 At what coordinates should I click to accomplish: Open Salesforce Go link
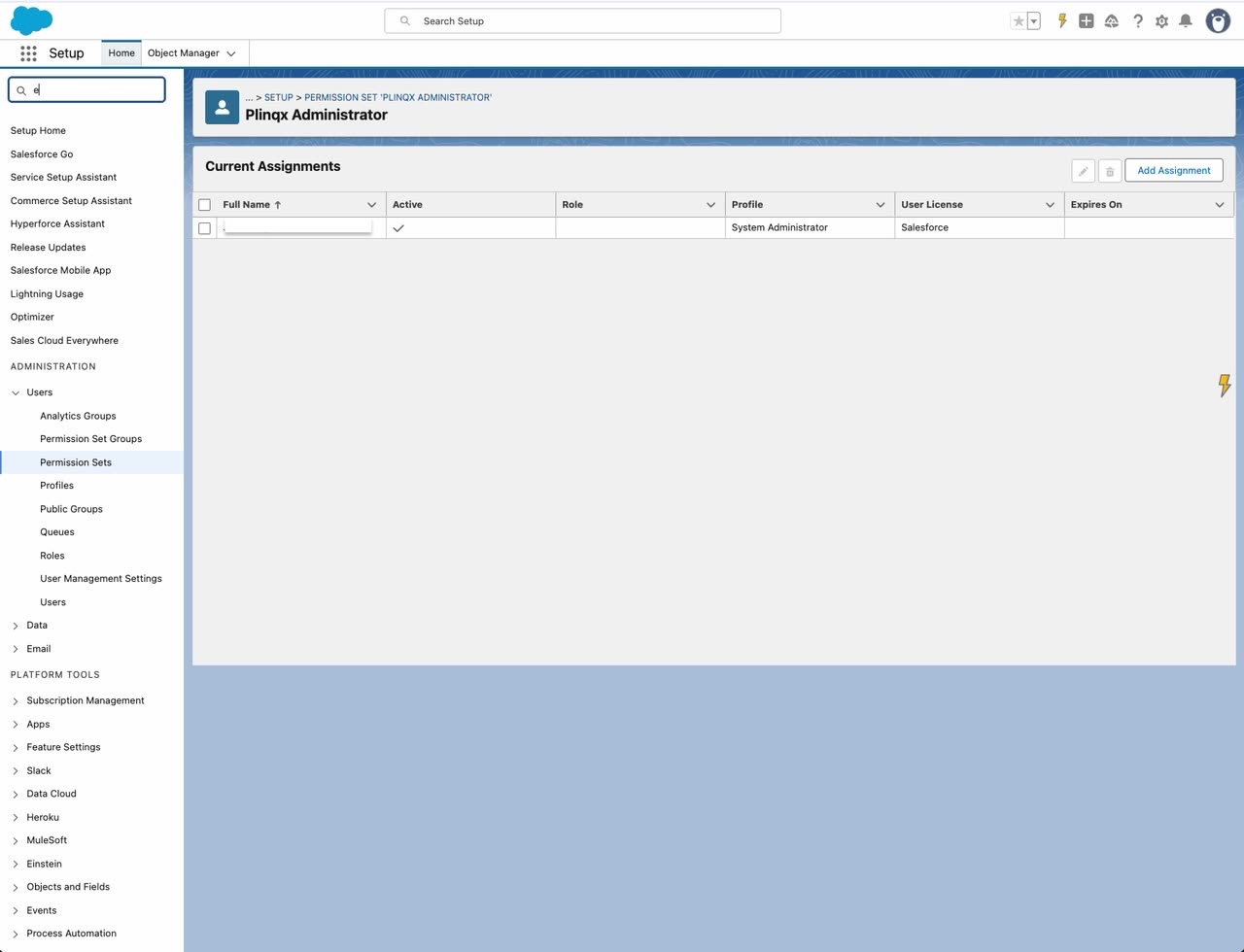42,154
